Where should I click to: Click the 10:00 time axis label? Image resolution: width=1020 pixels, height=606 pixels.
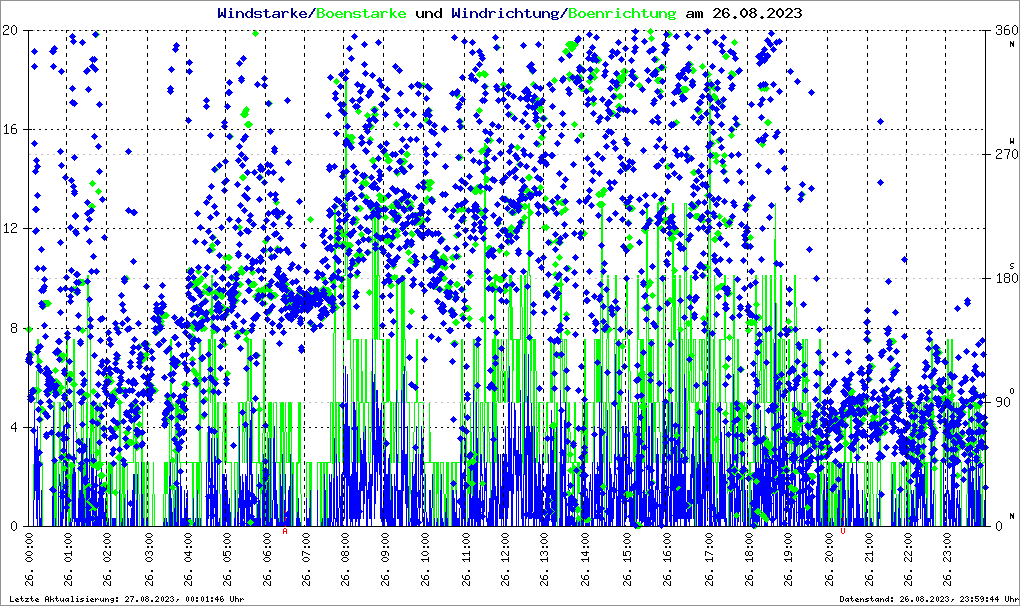(425, 559)
